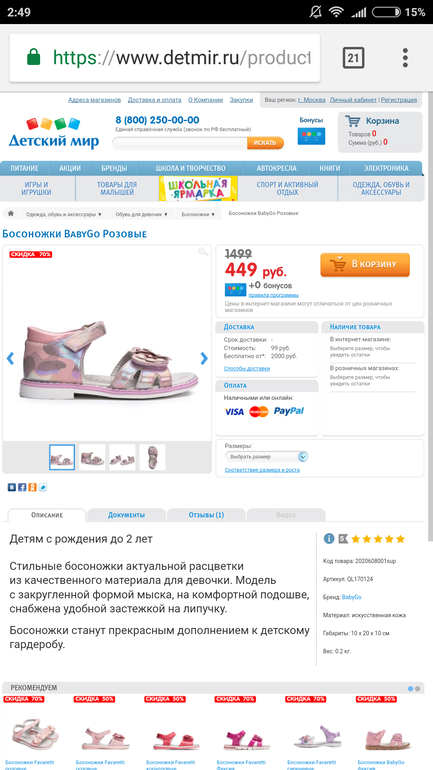Click the ИСКАТЬ search button

point(265,143)
